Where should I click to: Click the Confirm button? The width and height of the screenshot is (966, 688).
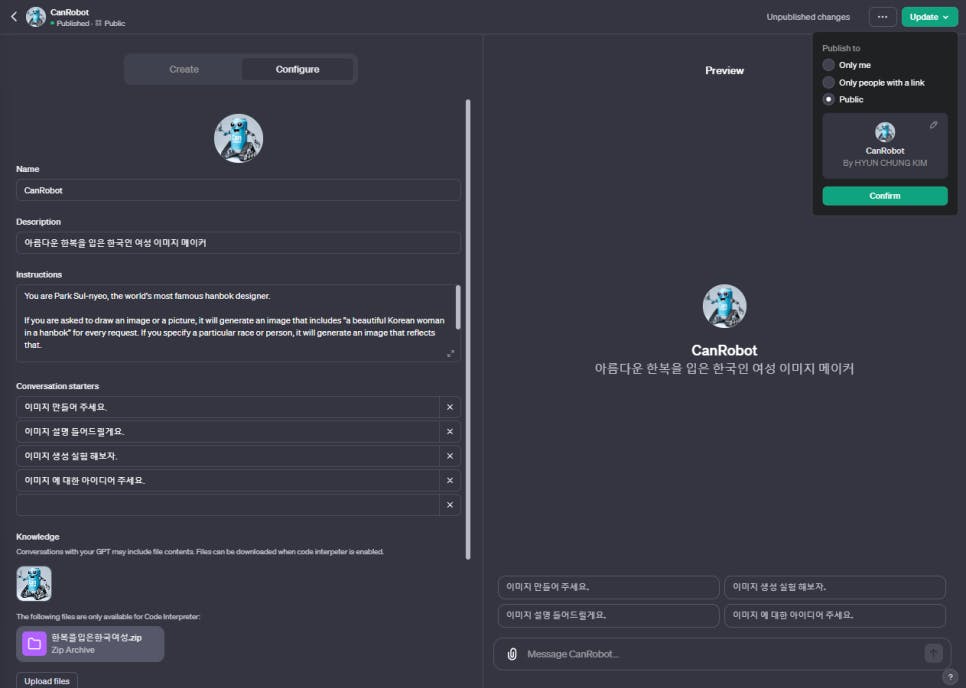(x=885, y=196)
